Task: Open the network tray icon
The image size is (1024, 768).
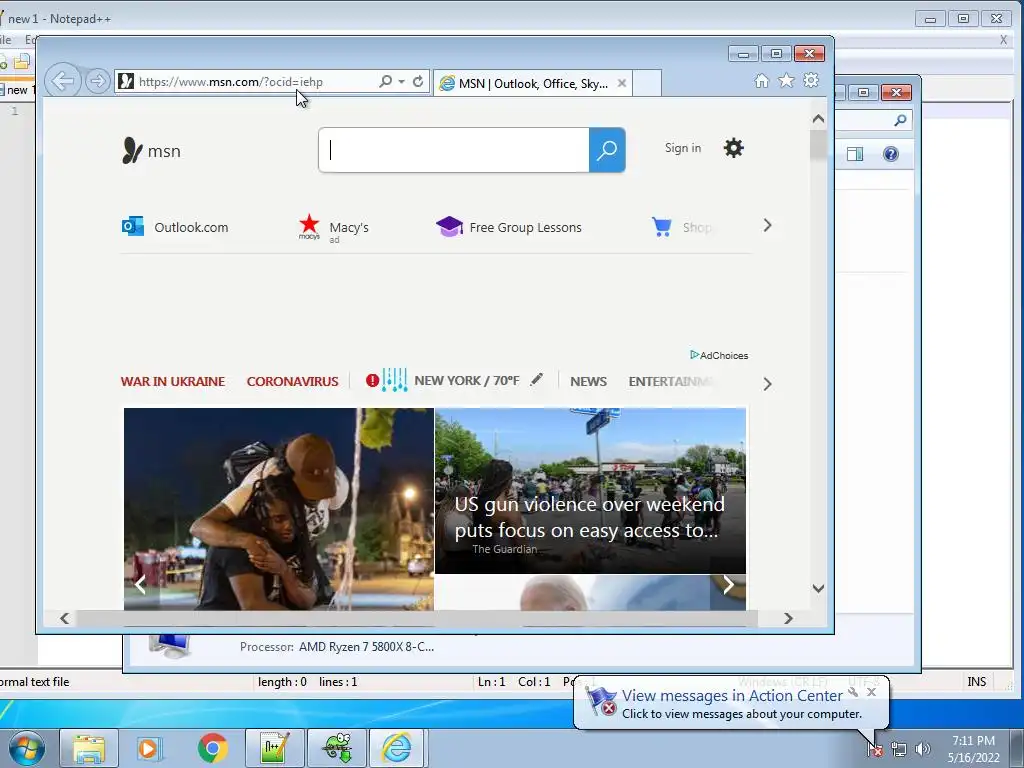Action: tap(899, 749)
